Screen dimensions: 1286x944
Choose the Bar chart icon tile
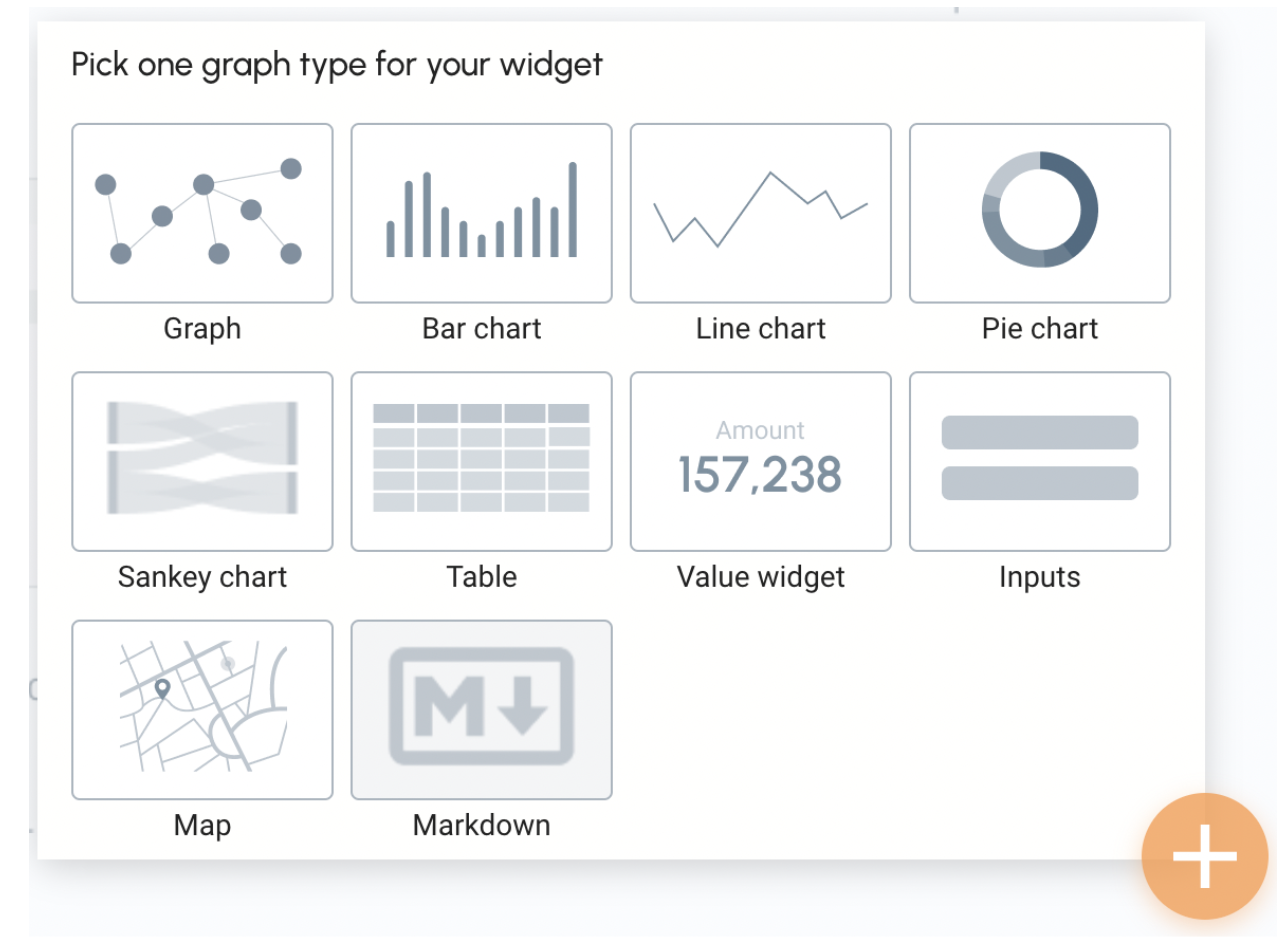coord(481,213)
